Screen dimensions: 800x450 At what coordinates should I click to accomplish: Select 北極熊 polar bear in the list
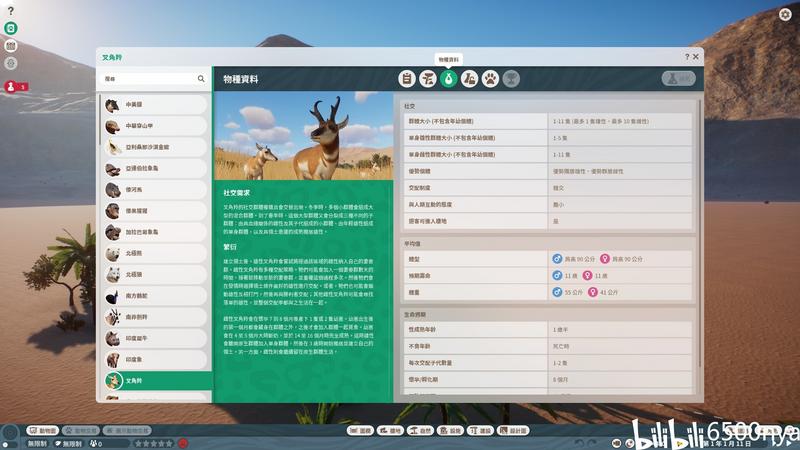click(156, 254)
